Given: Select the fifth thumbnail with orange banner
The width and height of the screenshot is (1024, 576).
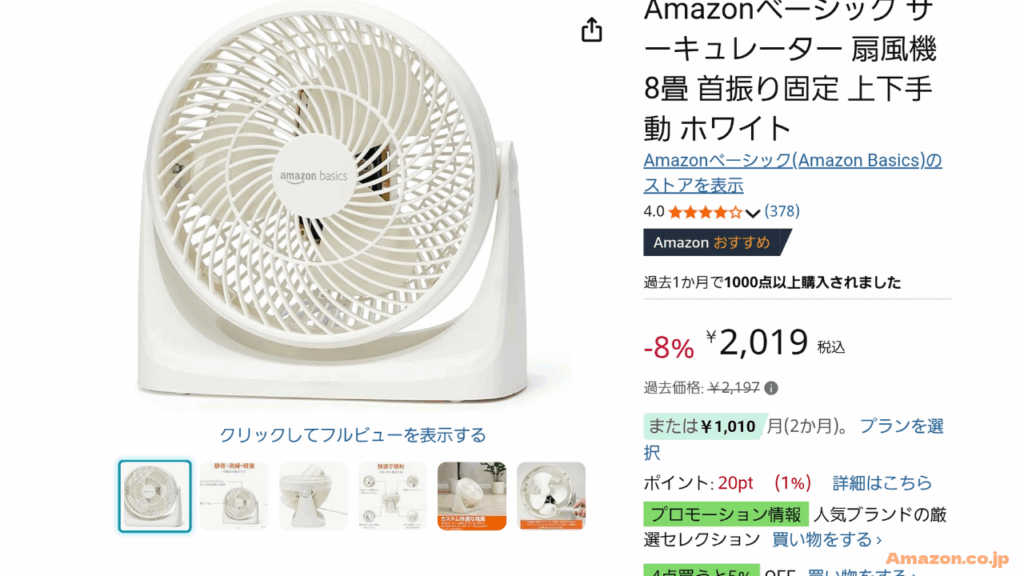Looking at the screenshot, I should 472,496.
